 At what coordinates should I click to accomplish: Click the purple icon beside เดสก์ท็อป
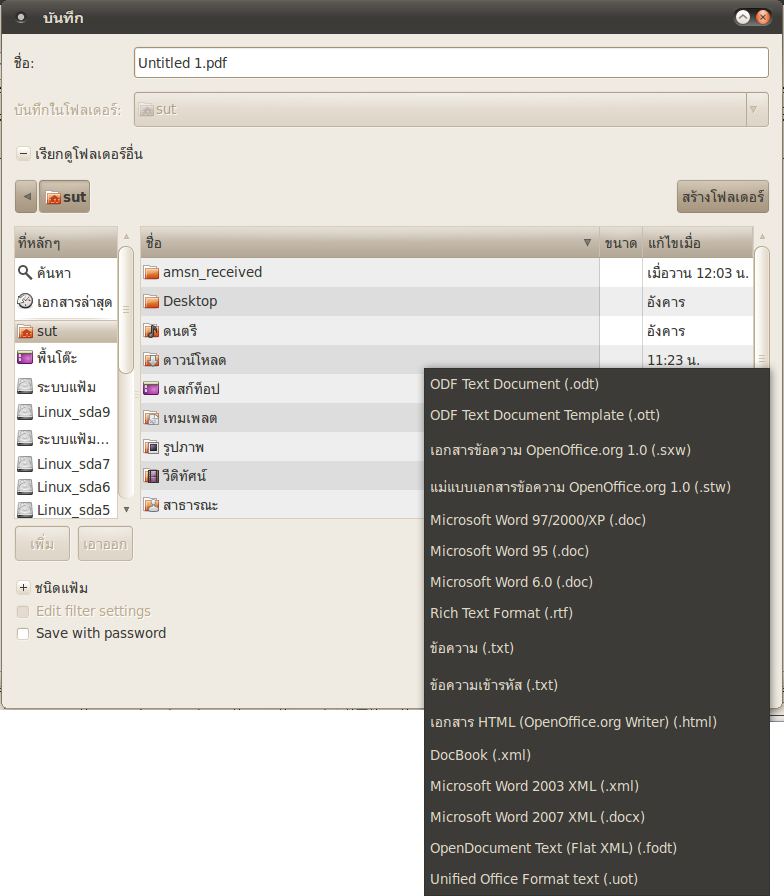[x=151, y=389]
